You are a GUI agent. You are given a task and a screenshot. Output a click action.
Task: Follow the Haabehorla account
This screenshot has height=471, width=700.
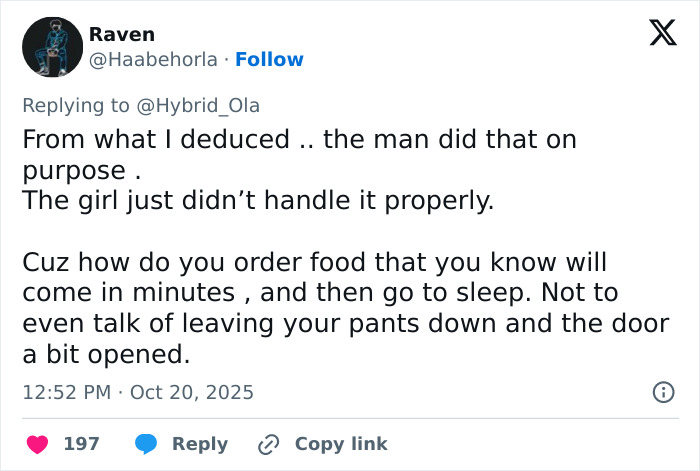click(269, 60)
